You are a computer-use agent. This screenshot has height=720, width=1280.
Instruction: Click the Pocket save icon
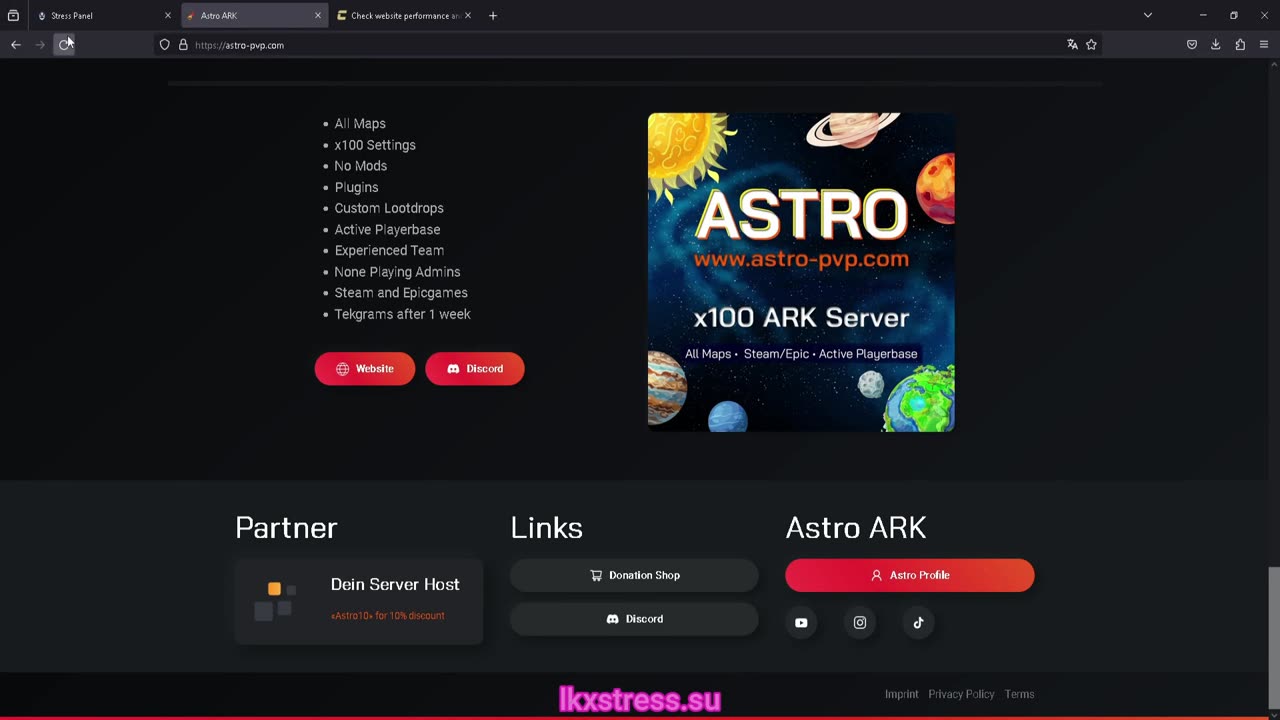pos(1192,45)
